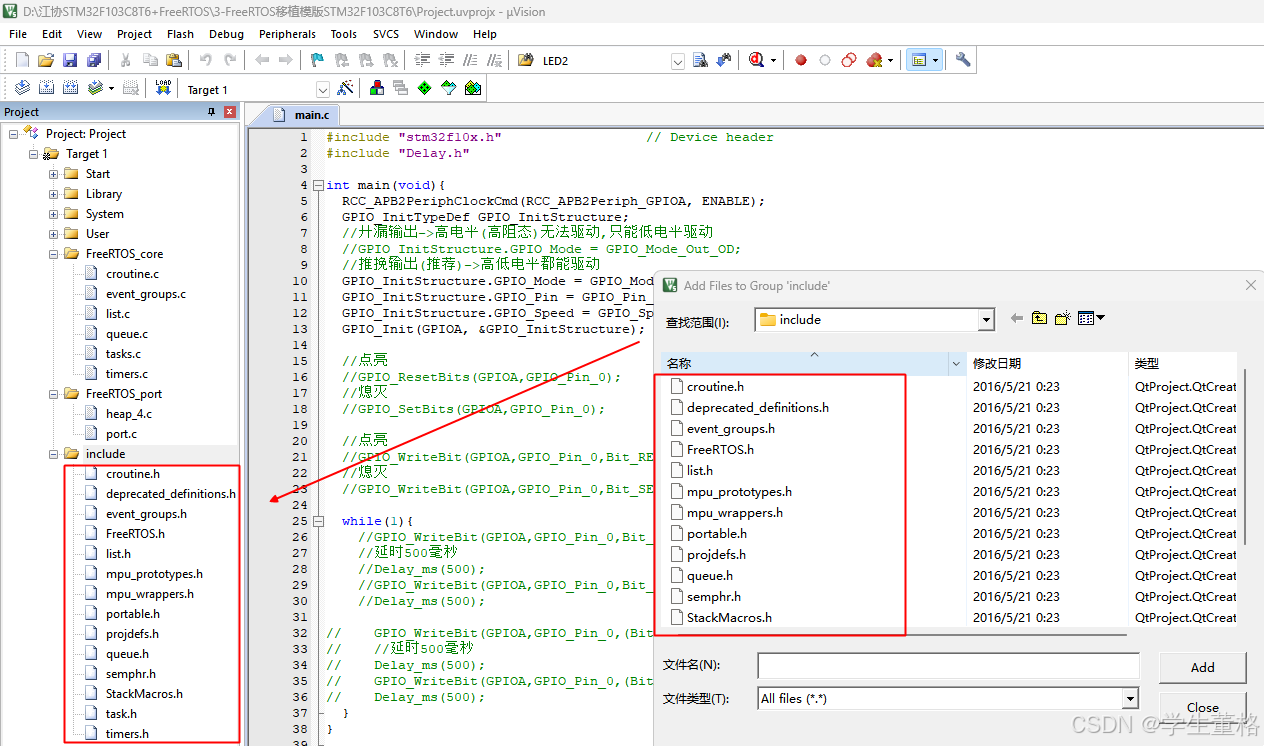Expand the User group in the project tree
Screen dimensions: 1264x746
[x=54, y=234]
